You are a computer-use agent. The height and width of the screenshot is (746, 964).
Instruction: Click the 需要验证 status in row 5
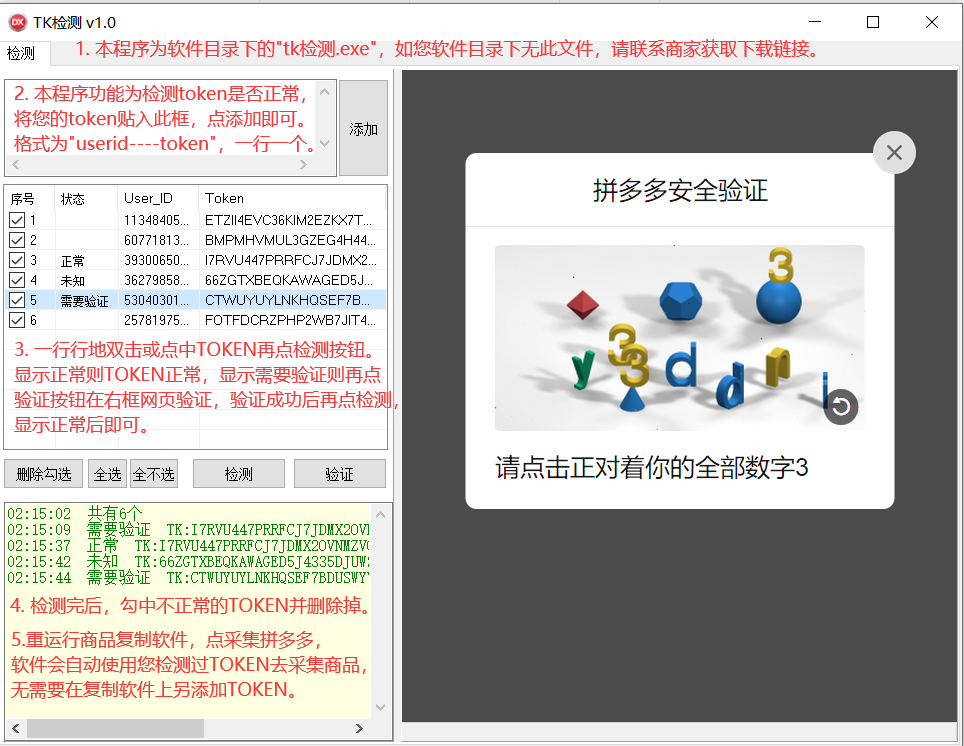[x=84, y=301]
